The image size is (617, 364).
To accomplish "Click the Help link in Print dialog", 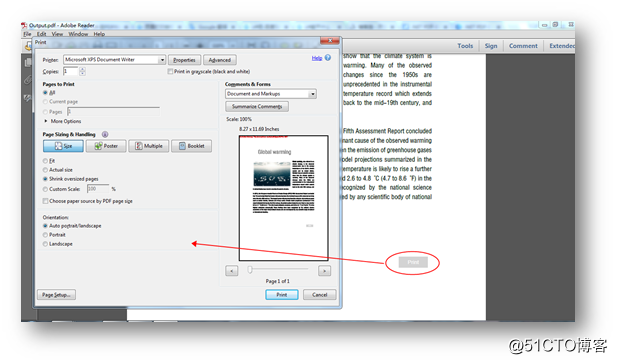I will click(x=317, y=58).
